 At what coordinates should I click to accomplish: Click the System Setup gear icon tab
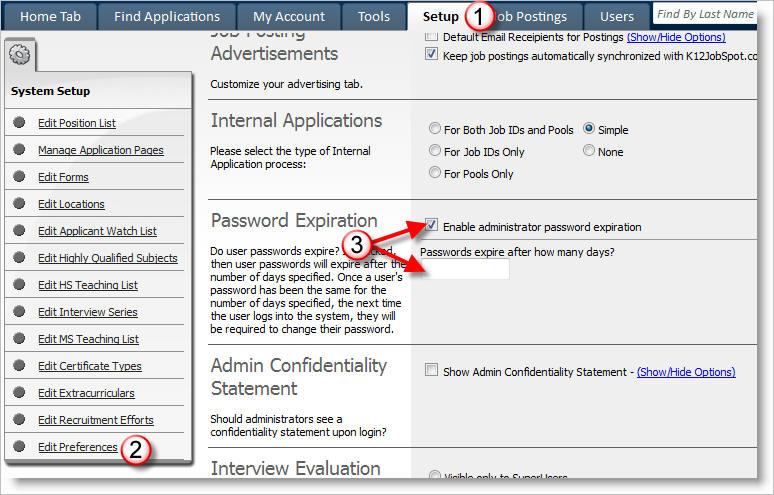click(20, 55)
